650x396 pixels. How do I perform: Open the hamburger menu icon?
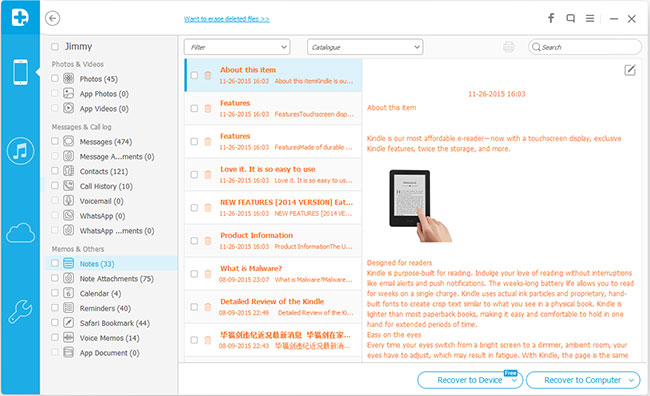click(590, 18)
